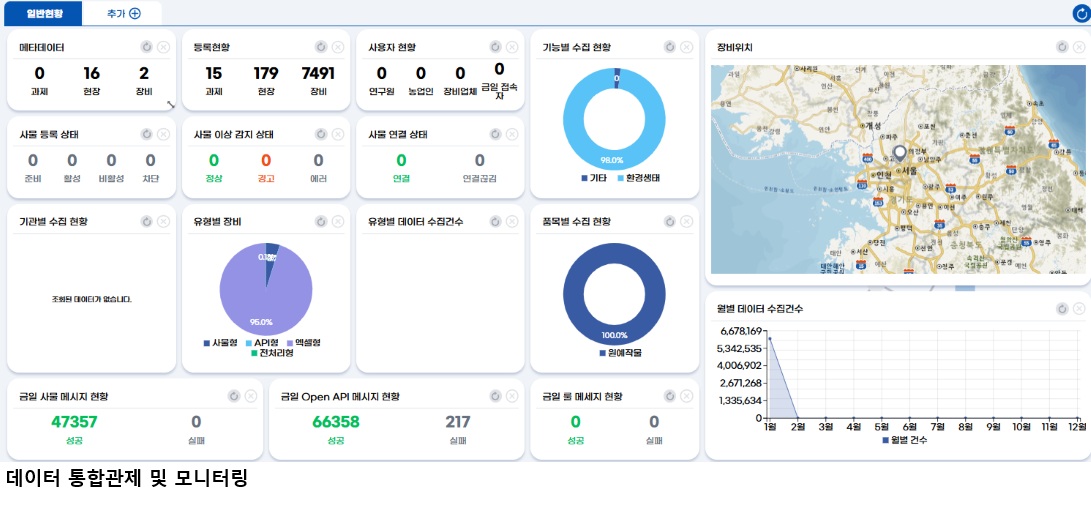
Task: Refresh the 메타데이터 widget
Action: point(146,47)
